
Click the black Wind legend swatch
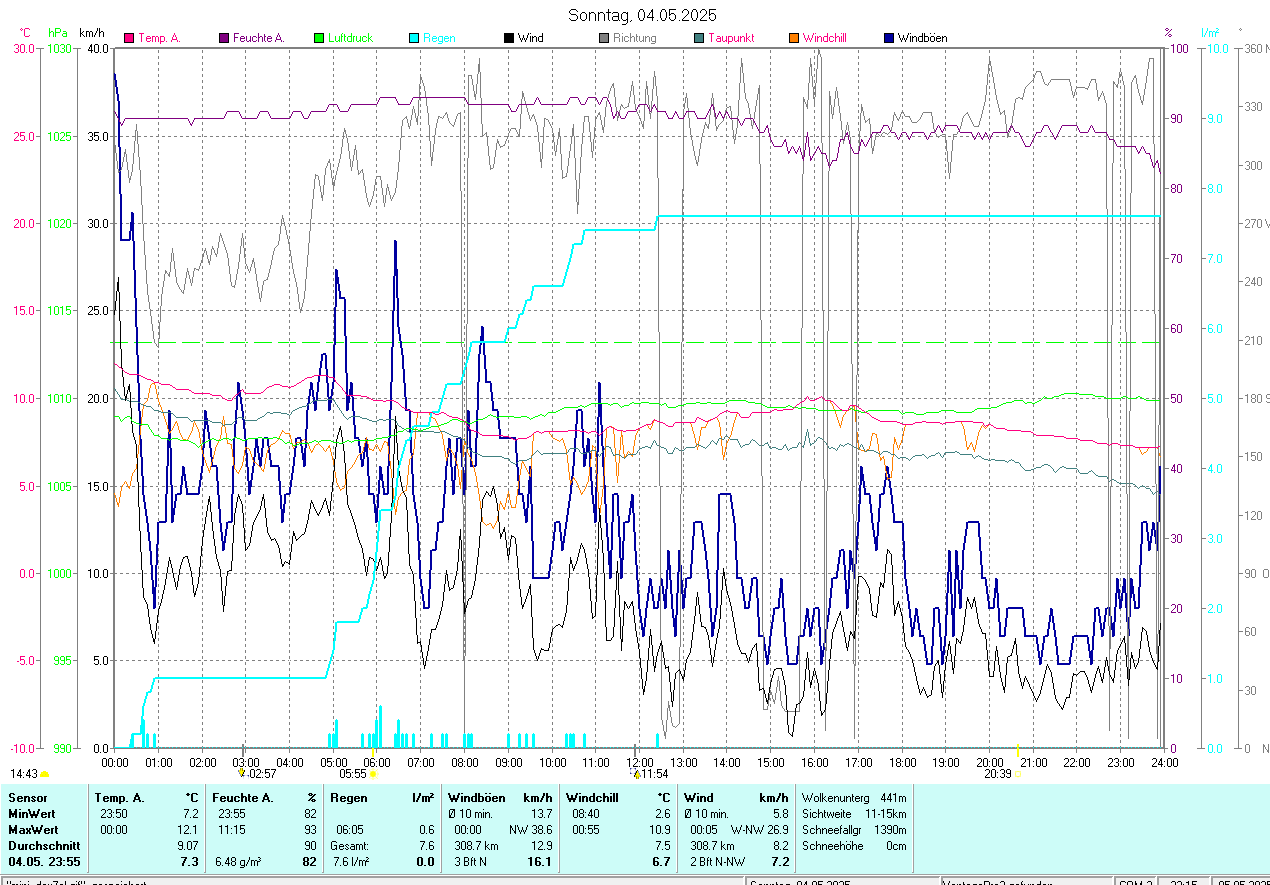click(x=509, y=38)
